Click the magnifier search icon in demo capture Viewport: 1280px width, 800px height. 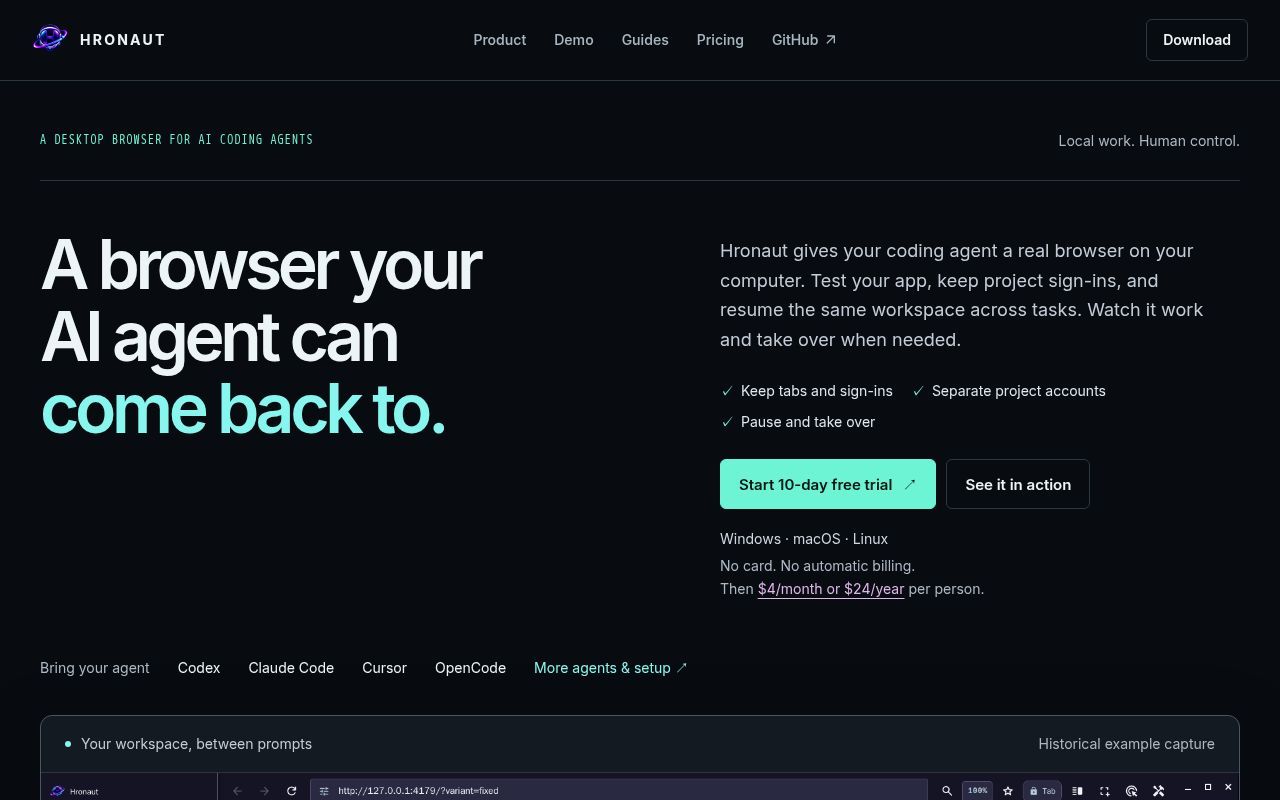click(x=947, y=791)
